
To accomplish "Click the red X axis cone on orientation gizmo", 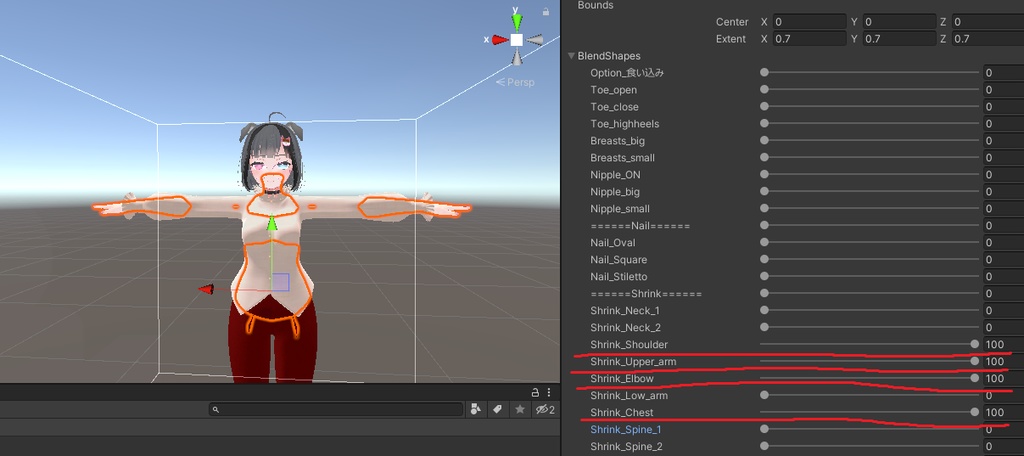I will pyautogui.click(x=500, y=40).
